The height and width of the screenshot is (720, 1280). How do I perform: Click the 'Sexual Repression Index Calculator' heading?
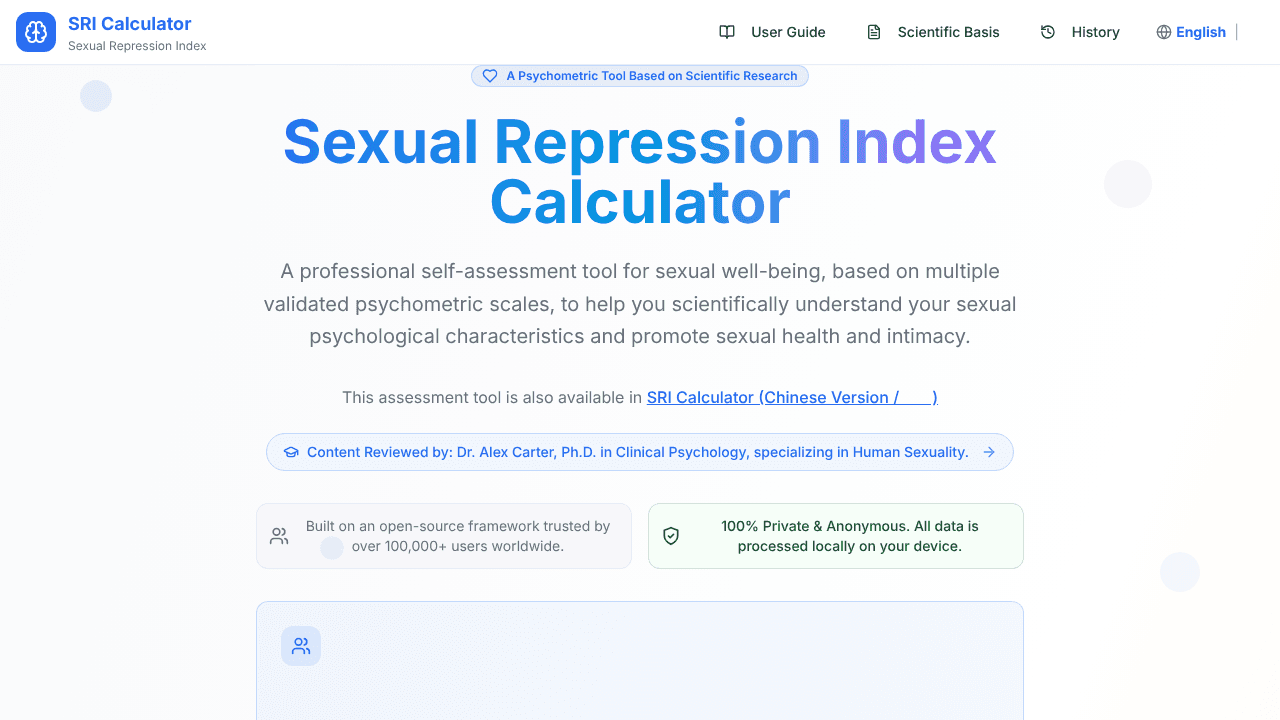tap(640, 172)
